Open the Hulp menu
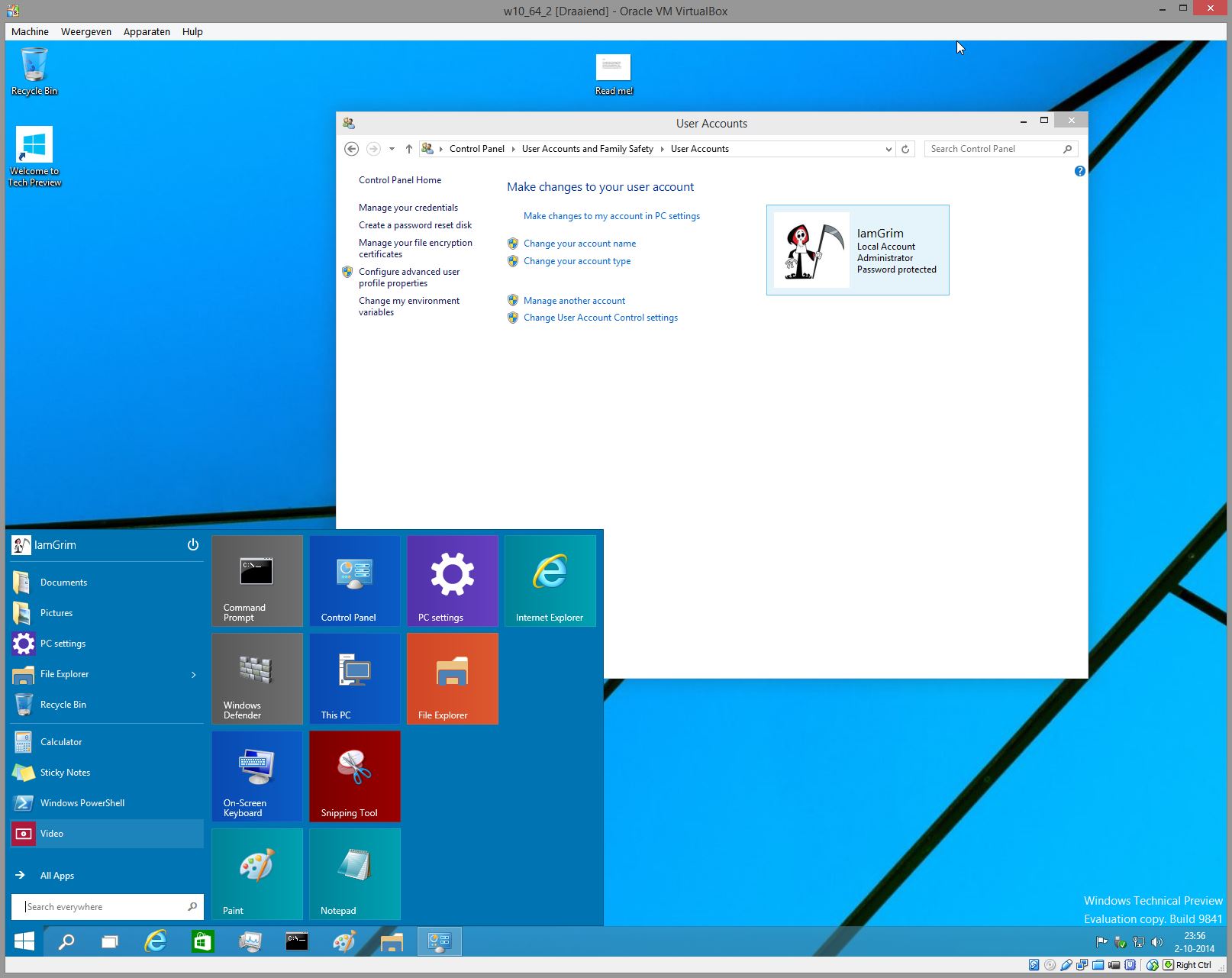1232x978 pixels. pyautogui.click(x=192, y=31)
